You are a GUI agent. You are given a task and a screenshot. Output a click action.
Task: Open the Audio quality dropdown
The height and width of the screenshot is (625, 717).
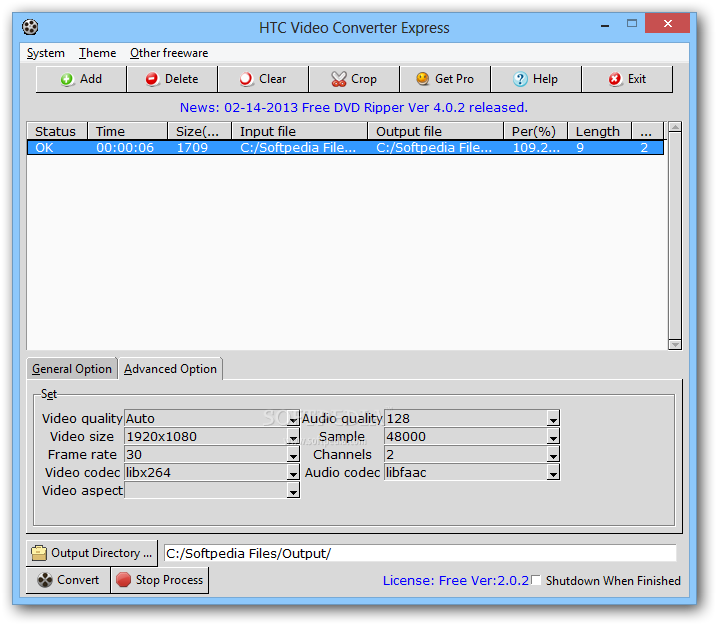[553, 418]
